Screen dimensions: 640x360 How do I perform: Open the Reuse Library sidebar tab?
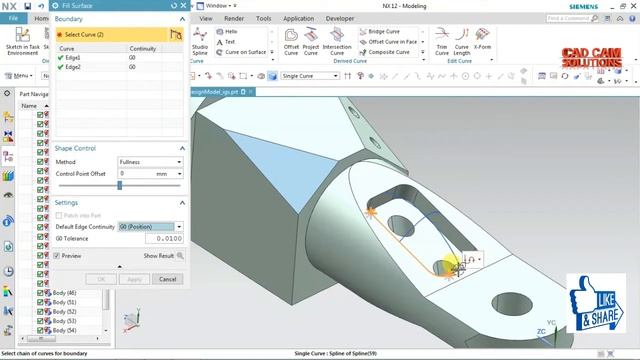8,176
